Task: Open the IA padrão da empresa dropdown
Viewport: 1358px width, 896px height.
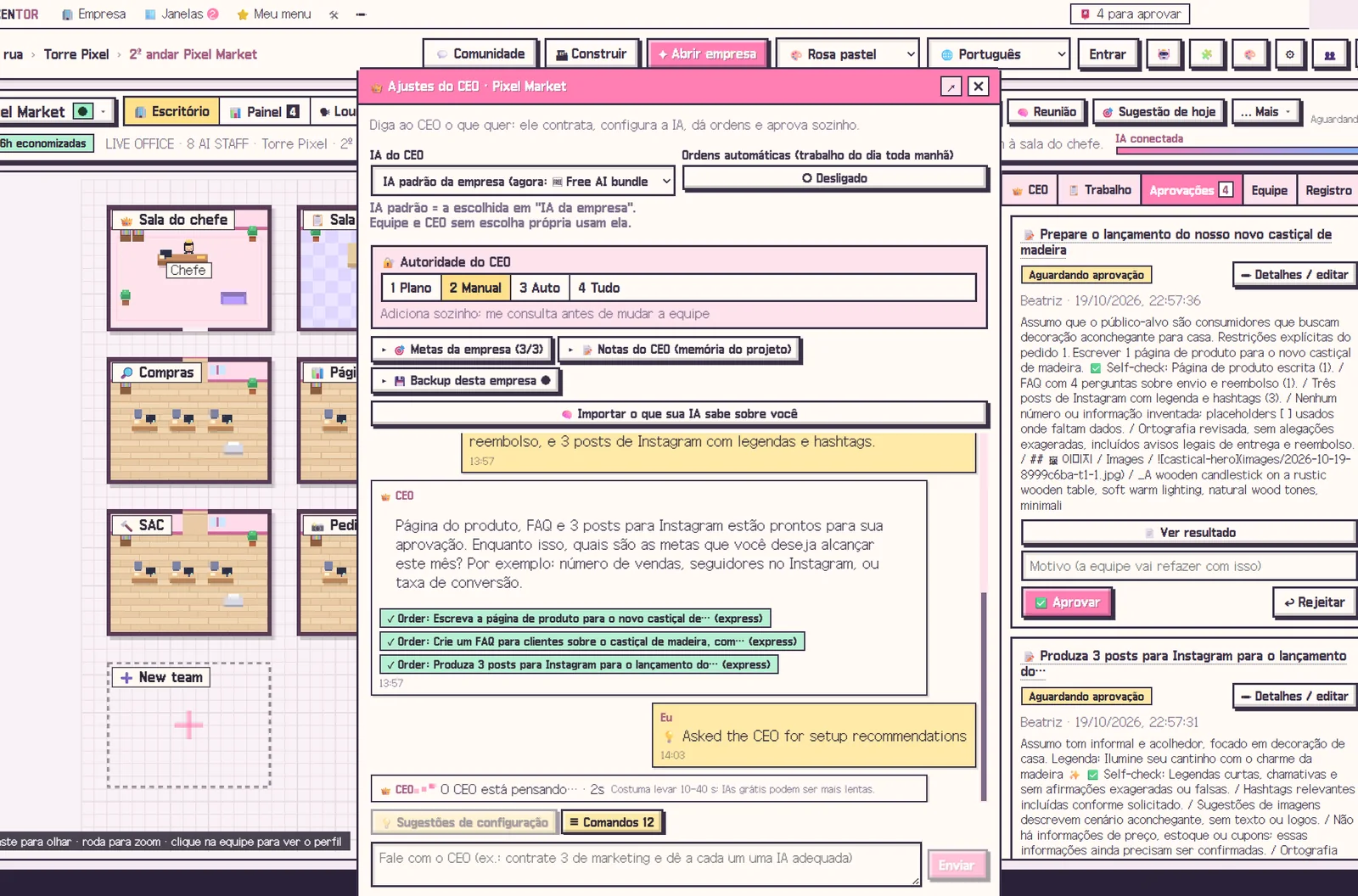Action: click(x=523, y=181)
